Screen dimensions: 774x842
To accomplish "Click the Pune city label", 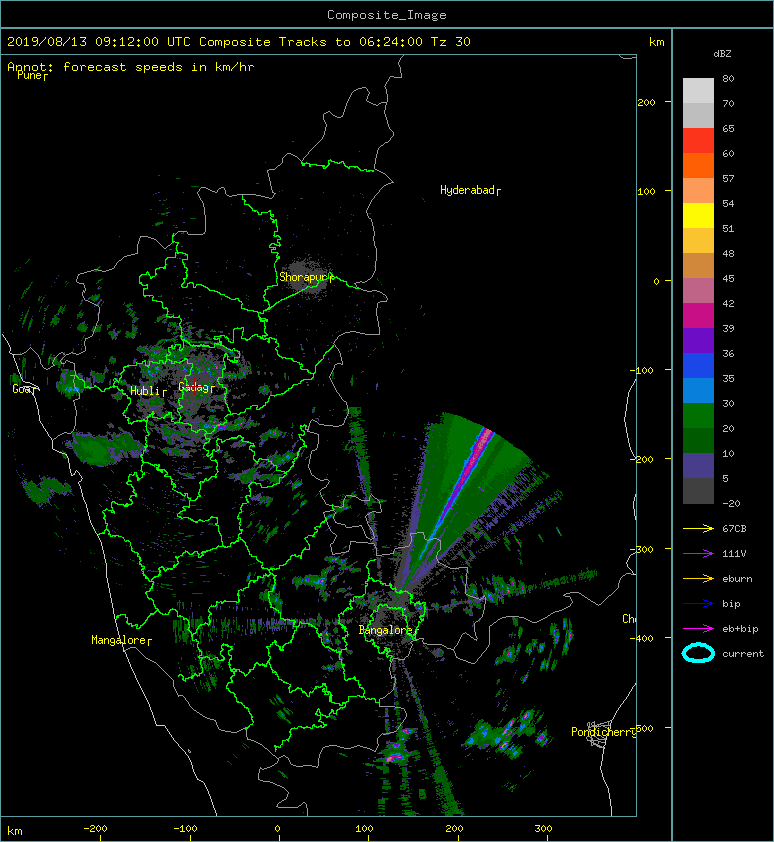I will pos(30,75).
